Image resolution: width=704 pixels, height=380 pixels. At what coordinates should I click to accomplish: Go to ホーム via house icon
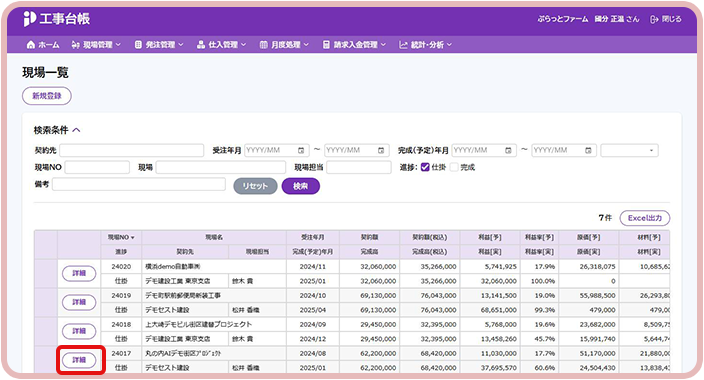pyautogui.click(x=31, y=44)
